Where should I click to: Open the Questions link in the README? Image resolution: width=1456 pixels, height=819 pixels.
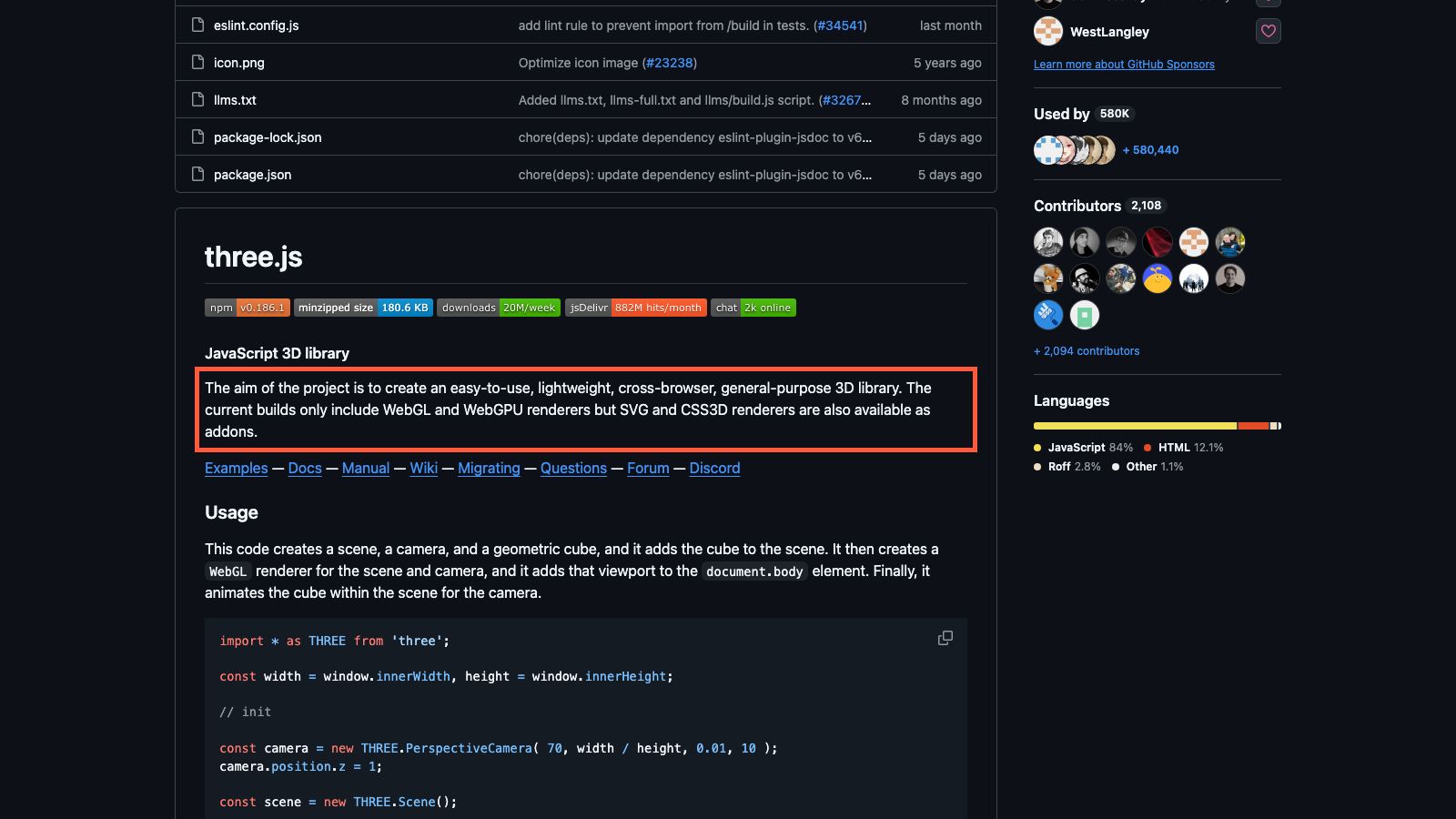pos(573,468)
